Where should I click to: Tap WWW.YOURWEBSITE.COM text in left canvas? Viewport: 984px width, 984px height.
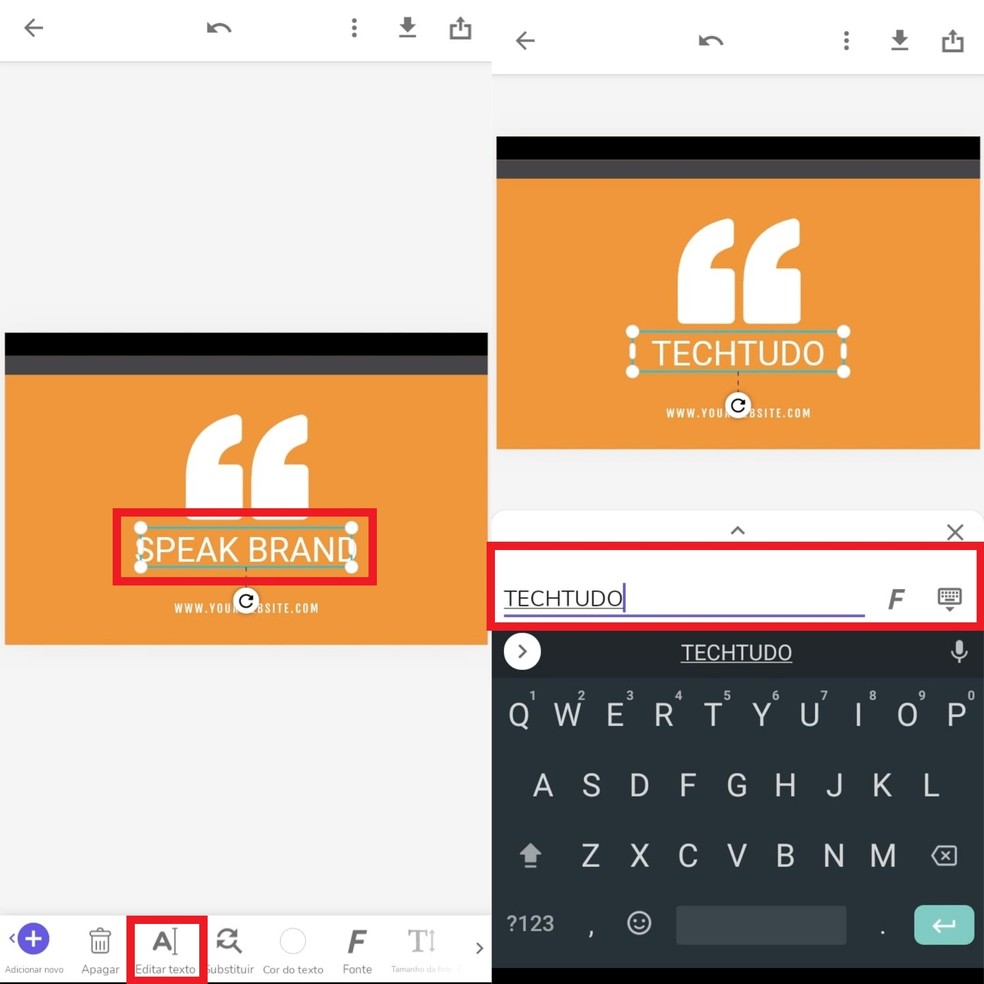tap(246, 608)
